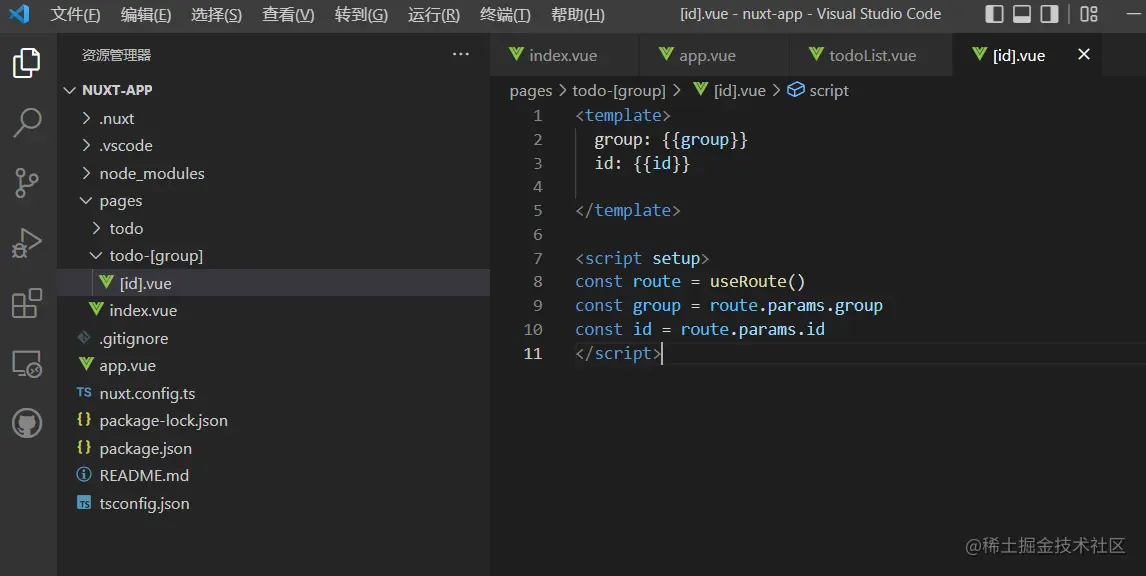
Task: Open the 编辑(E) menu
Action: pyautogui.click(x=145, y=15)
